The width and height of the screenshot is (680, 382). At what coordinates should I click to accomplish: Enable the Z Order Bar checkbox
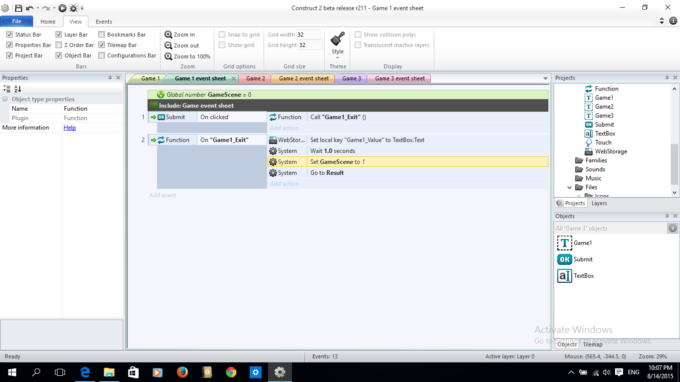coord(59,45)
